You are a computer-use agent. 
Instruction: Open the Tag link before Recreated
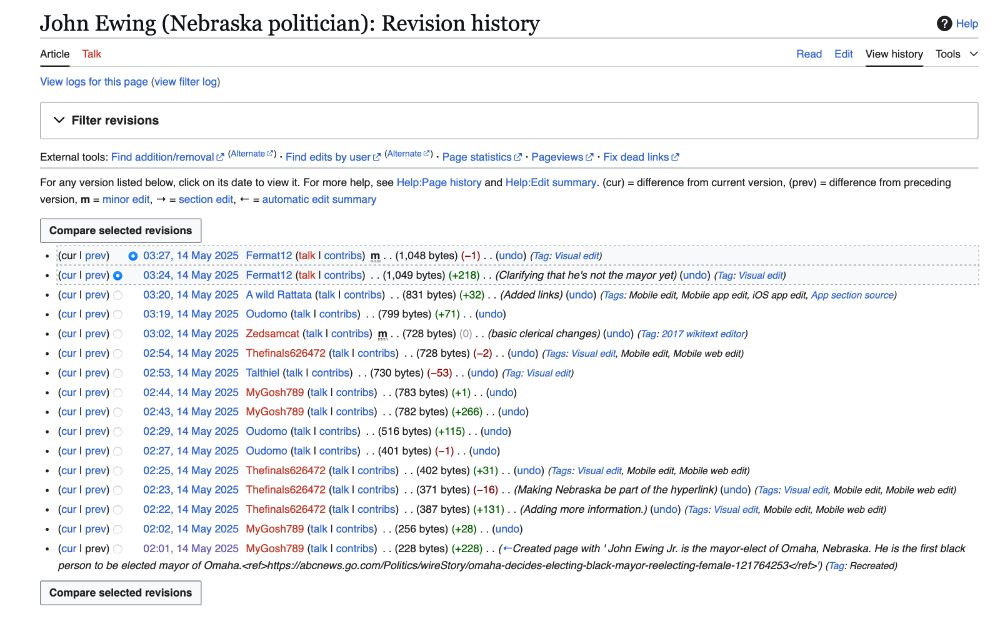pyautogui.click(x=836, y=566)
